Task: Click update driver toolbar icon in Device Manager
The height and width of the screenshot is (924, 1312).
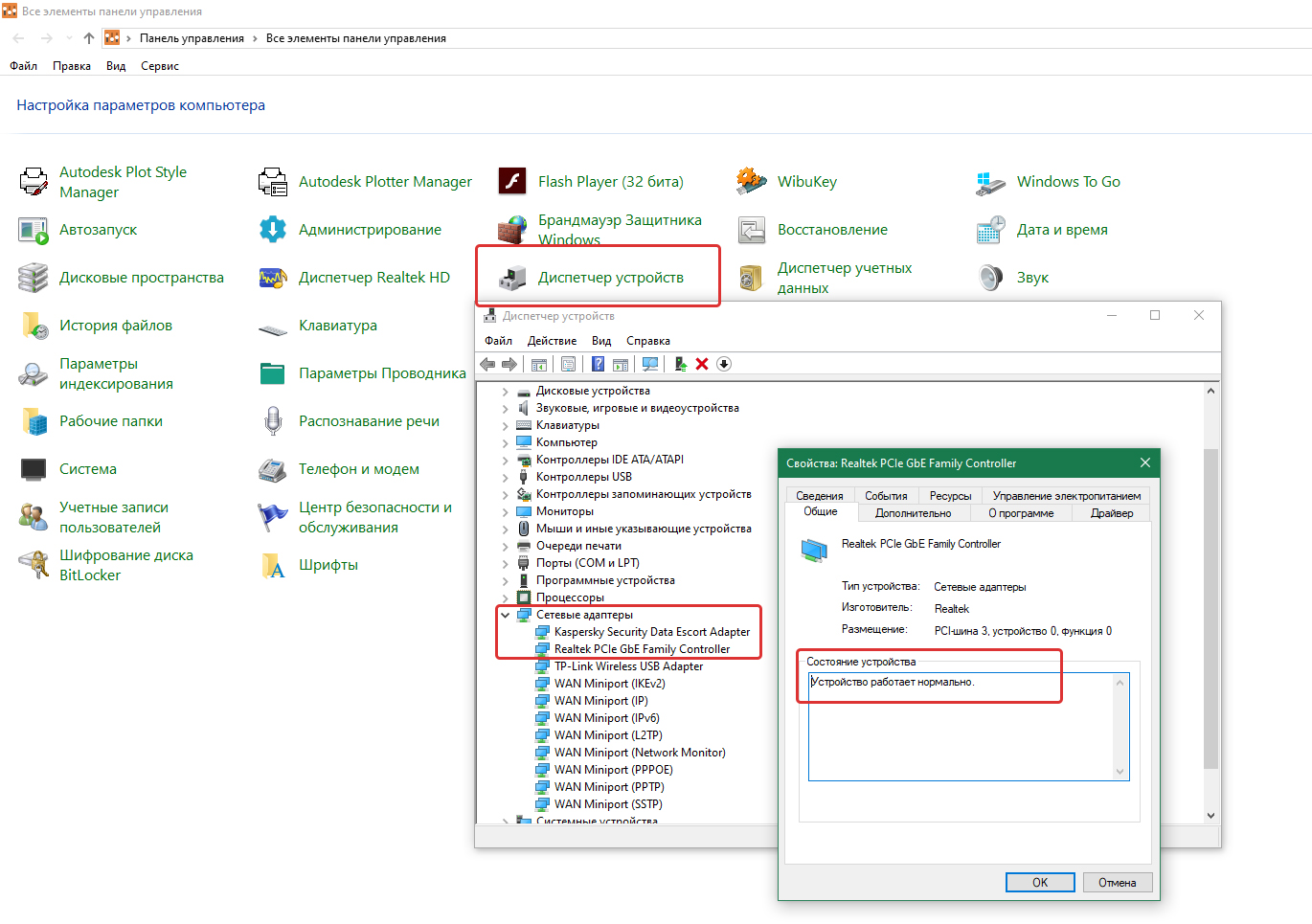Action: click(680, 364)
